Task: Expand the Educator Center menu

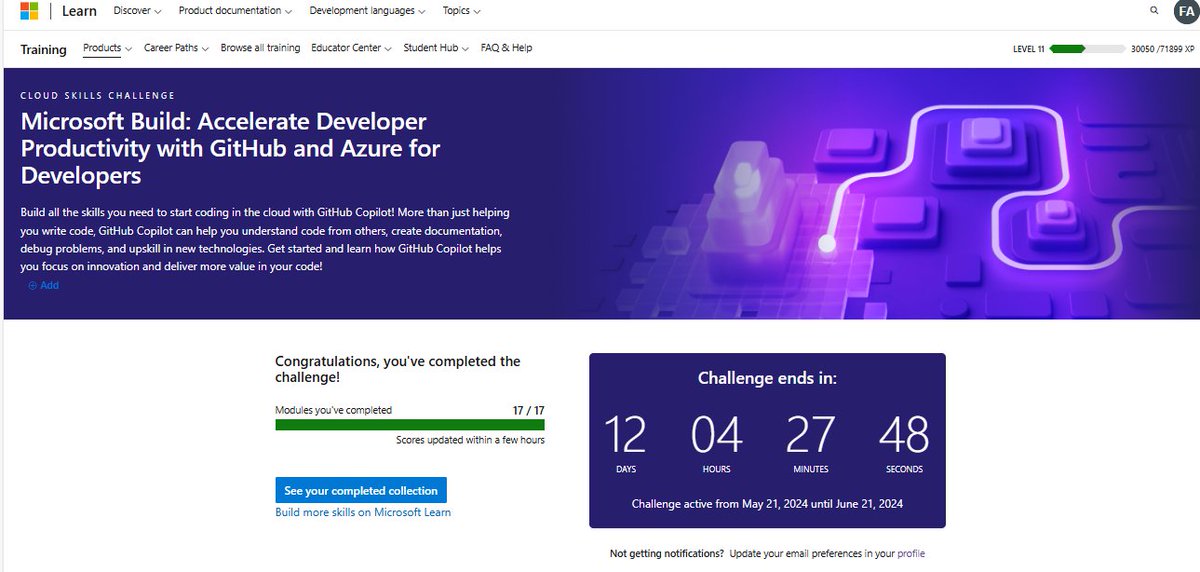Action: tap(351, 48)
